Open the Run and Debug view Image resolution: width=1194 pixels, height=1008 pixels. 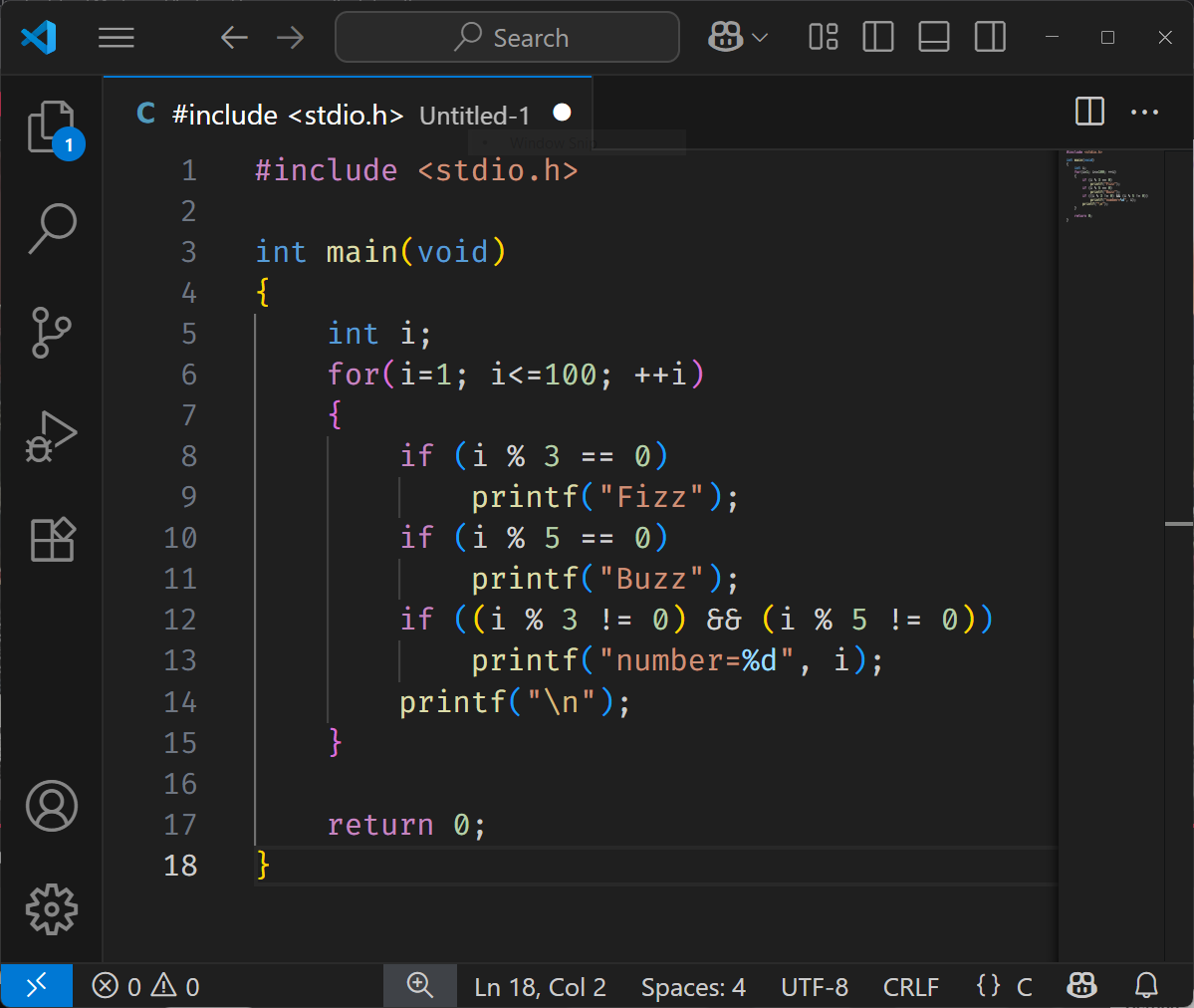click(x=52, y=436)
